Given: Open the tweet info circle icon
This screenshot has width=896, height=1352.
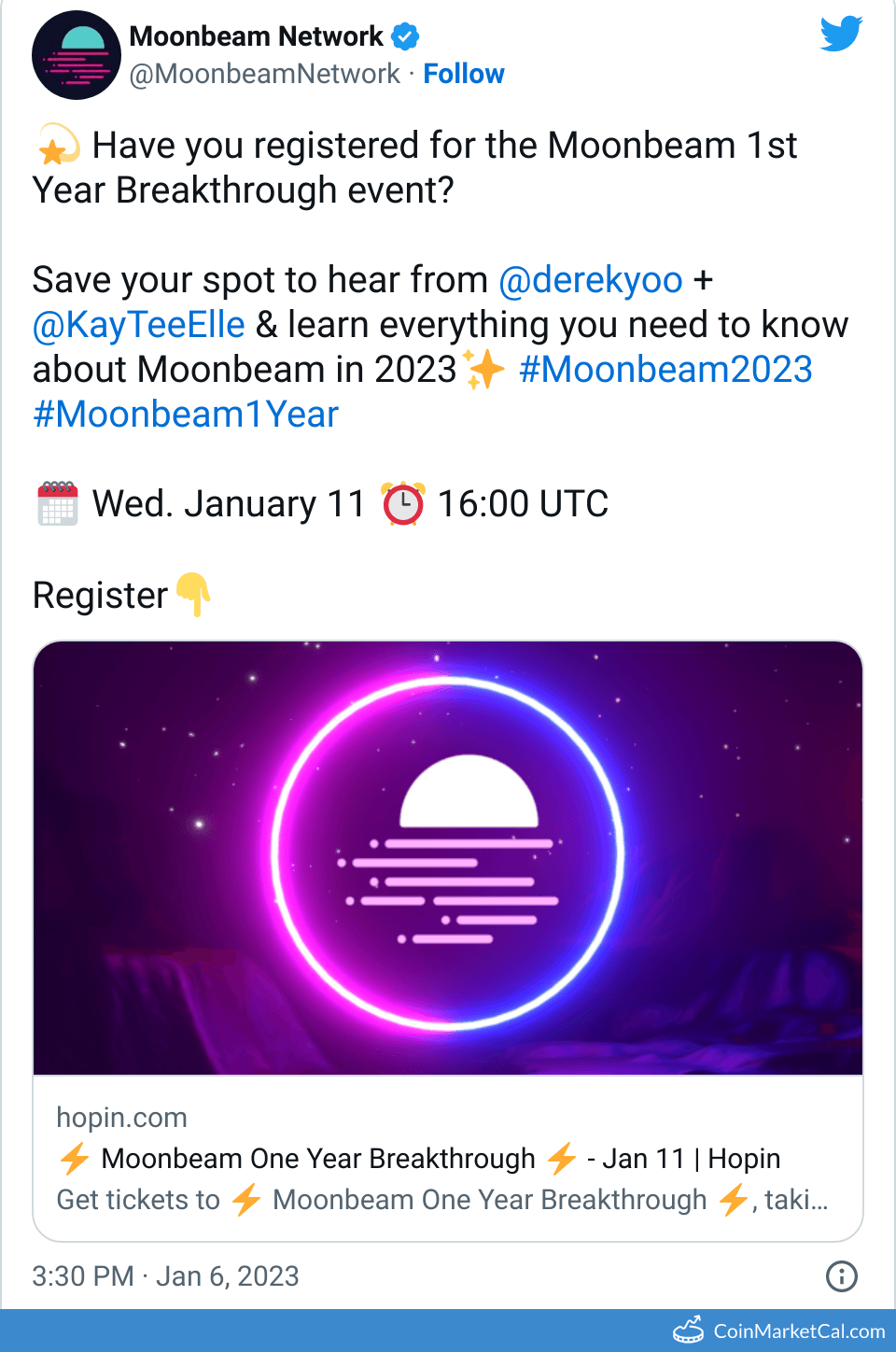Looking at the screenshot, I should point(841,1275).
